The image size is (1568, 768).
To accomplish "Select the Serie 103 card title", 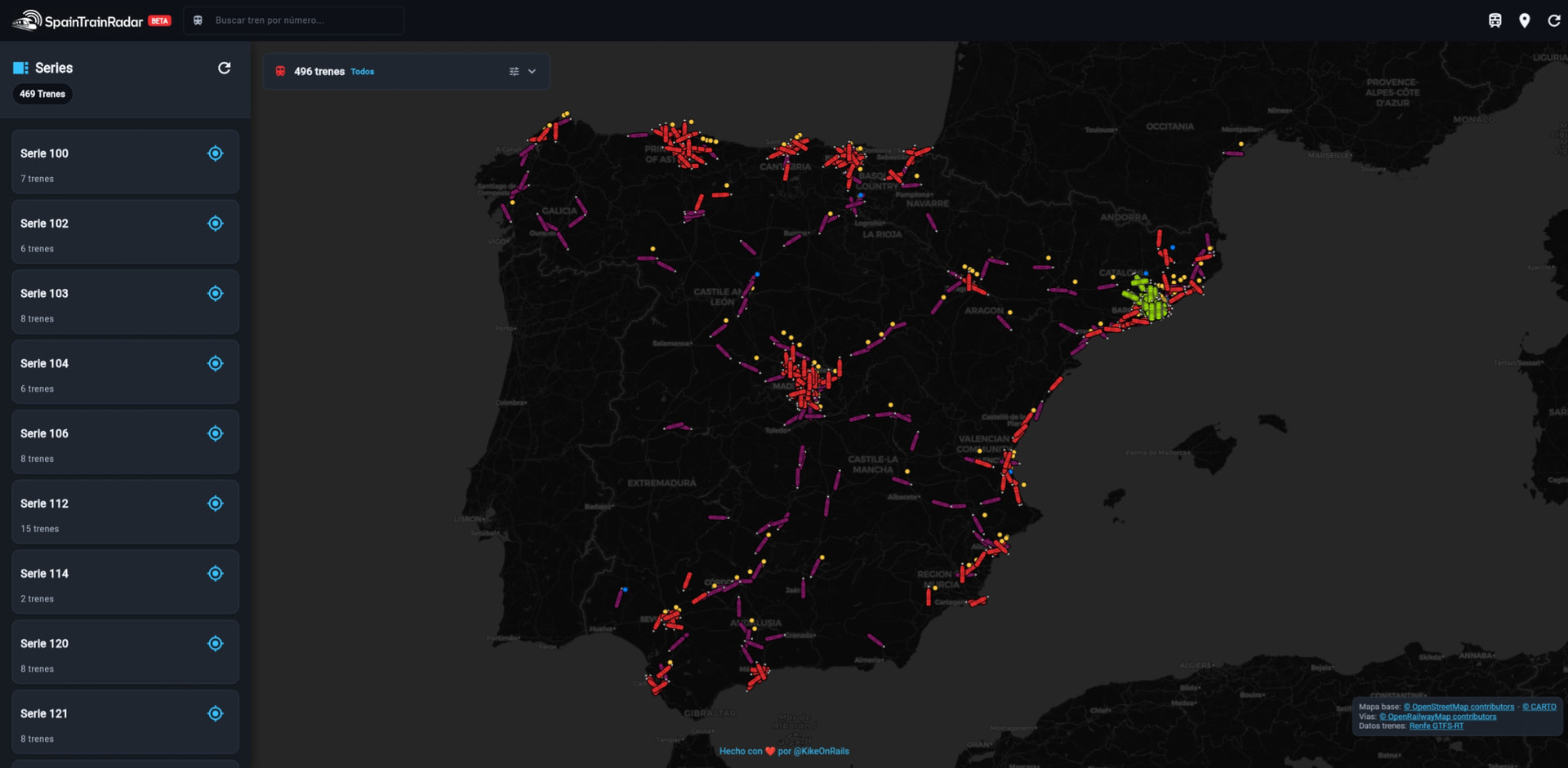I will click(x=44, y=294).
